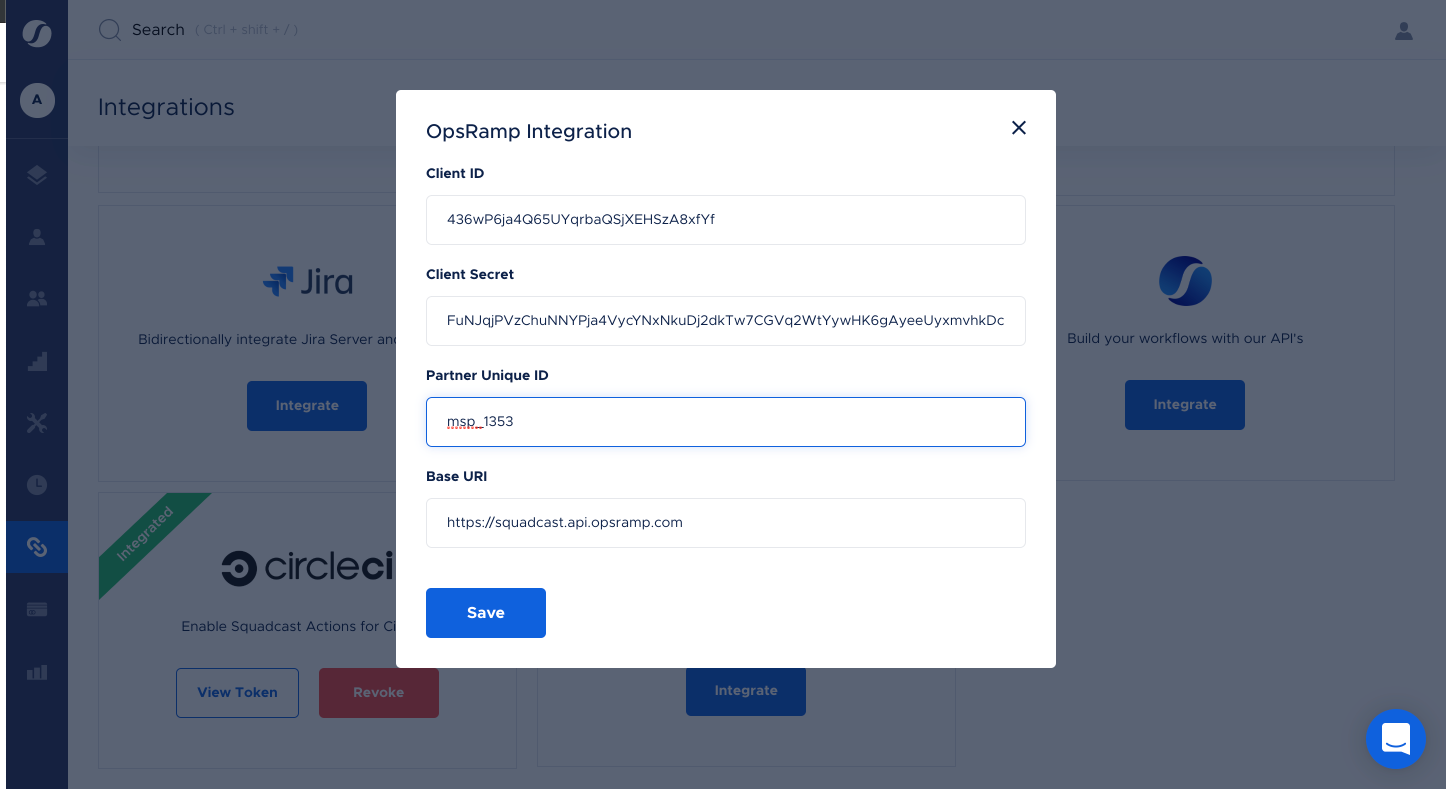Click the Client ID label

pyautogui.click(x=455, y=173)
